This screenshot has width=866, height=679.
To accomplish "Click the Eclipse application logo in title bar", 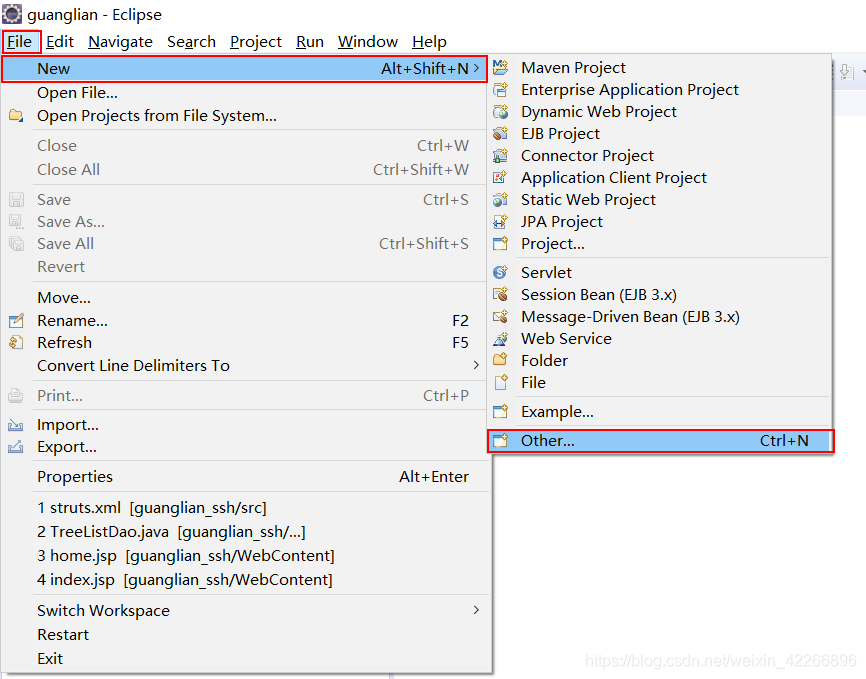I will [x=12, y=14].
